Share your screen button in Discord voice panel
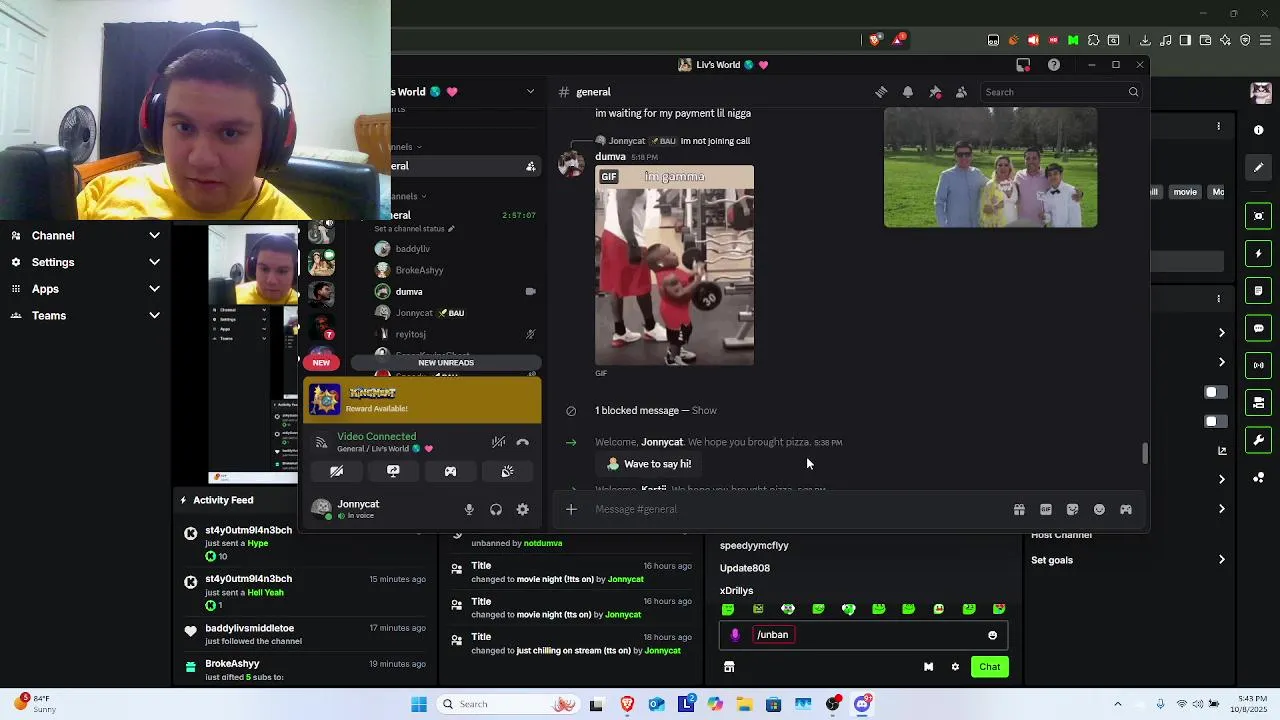 click(393, 471)
